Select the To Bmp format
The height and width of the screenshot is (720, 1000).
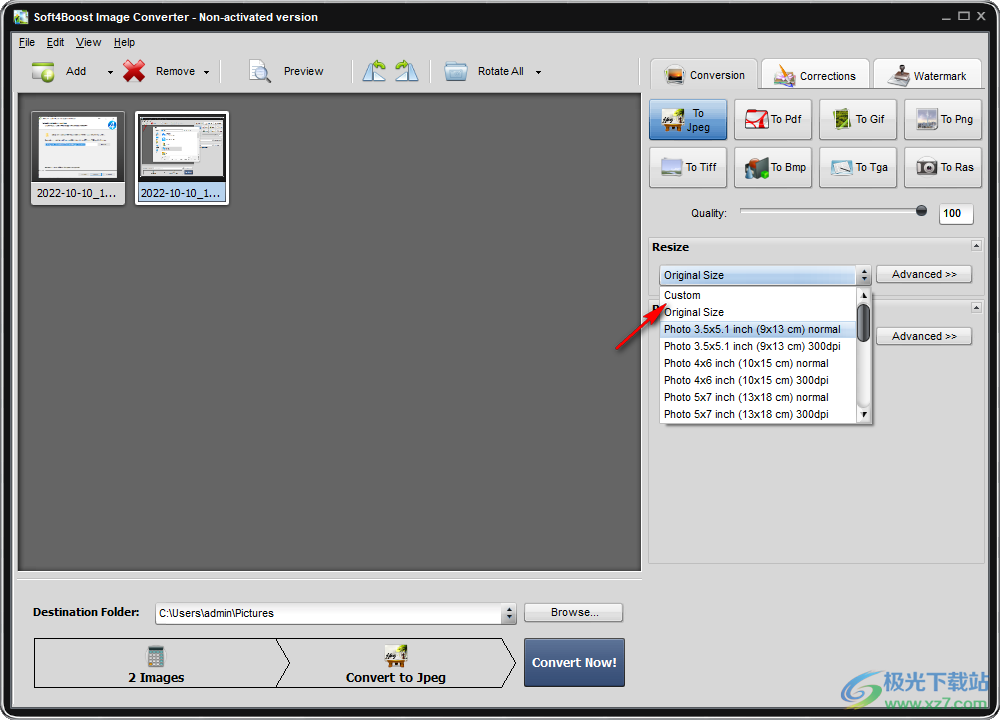(773, 168)
